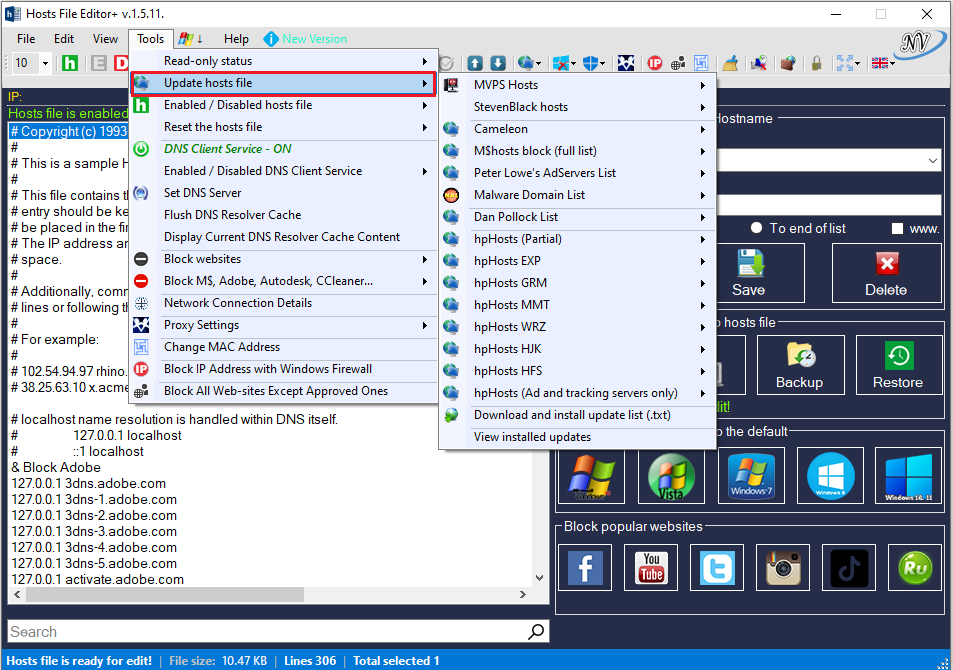Click the Windows 8 default hosts icon

830,476
